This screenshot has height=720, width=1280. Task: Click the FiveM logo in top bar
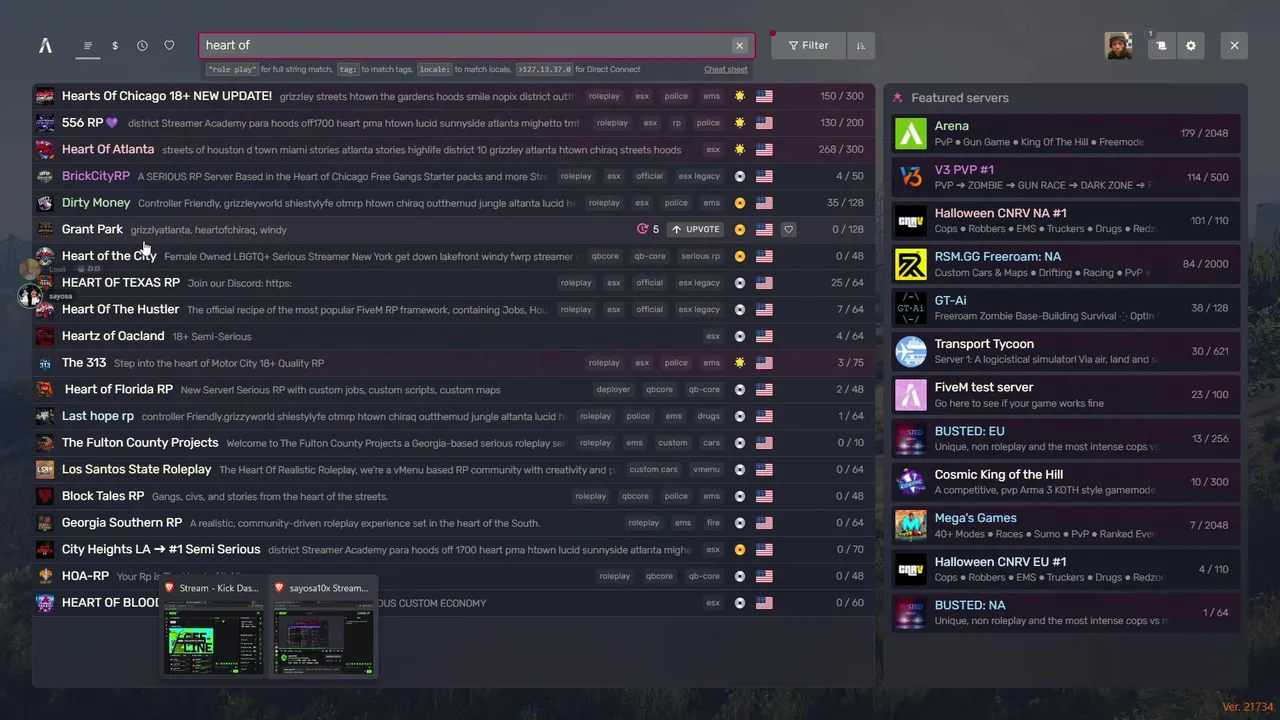pyautogui.click(x=45, y=45)
